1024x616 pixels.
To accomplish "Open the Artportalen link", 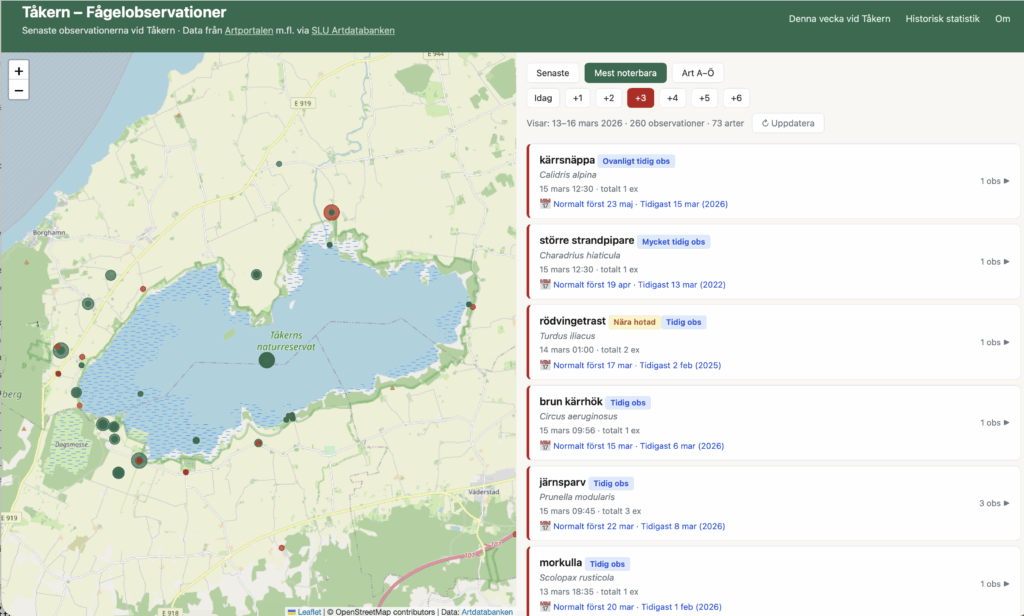I will click(249, 31).
